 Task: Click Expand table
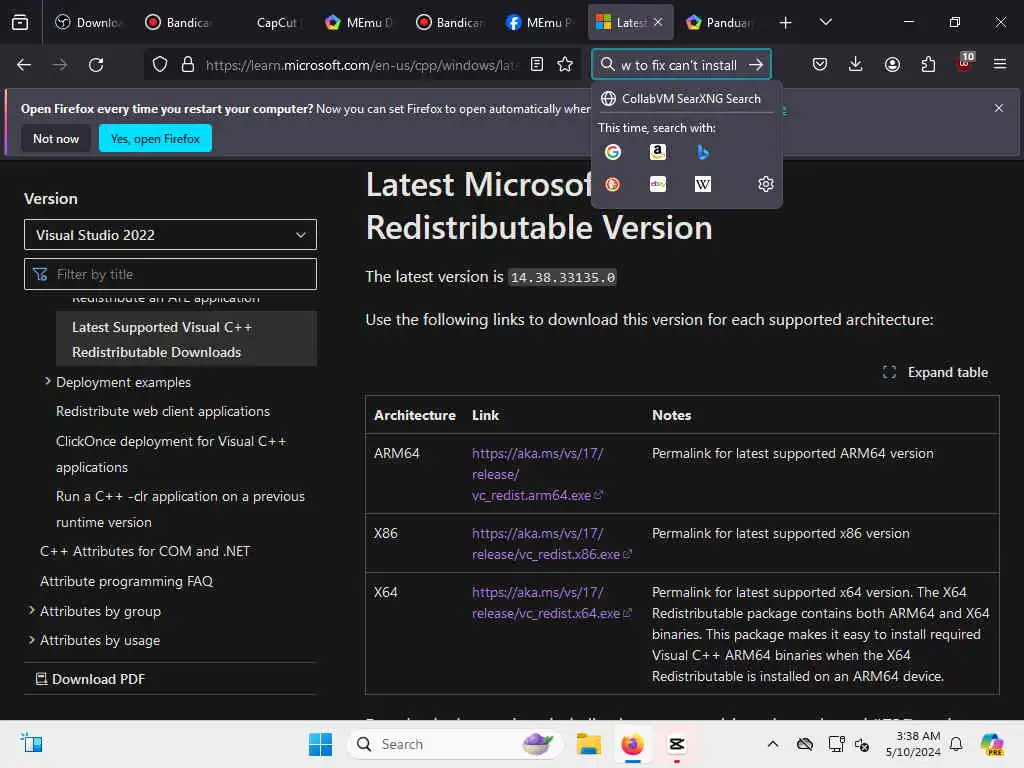click(x=935, y=372)
